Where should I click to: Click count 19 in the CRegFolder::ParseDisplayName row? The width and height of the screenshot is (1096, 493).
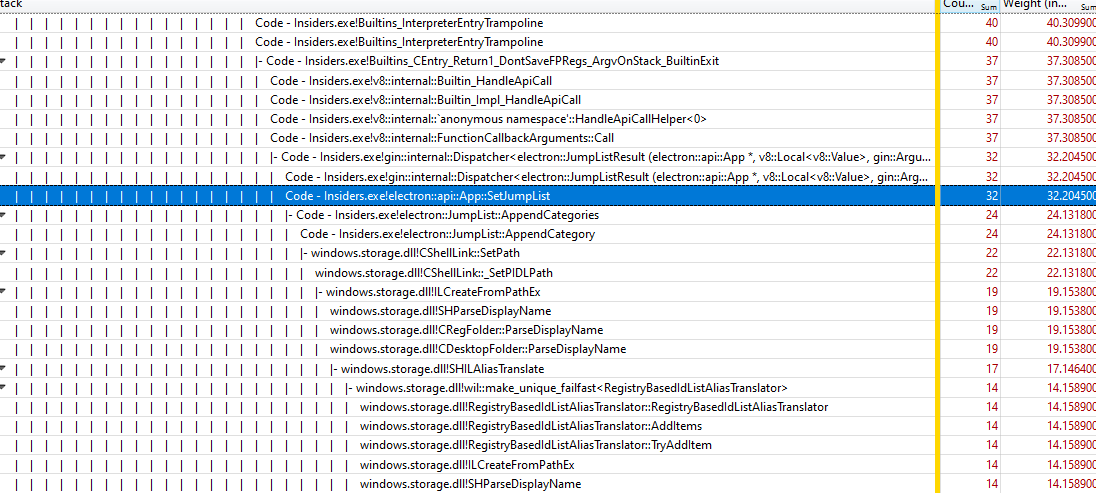(991, 330)
